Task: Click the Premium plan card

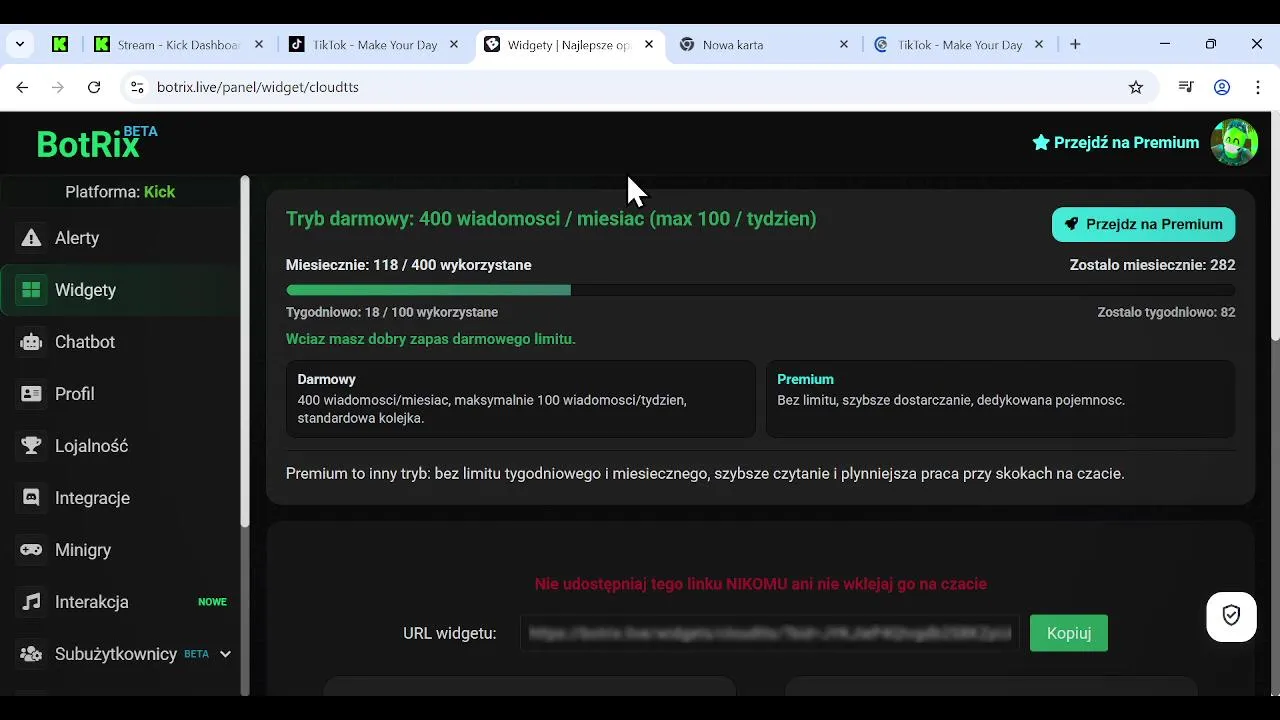Action: (1000, 399)
